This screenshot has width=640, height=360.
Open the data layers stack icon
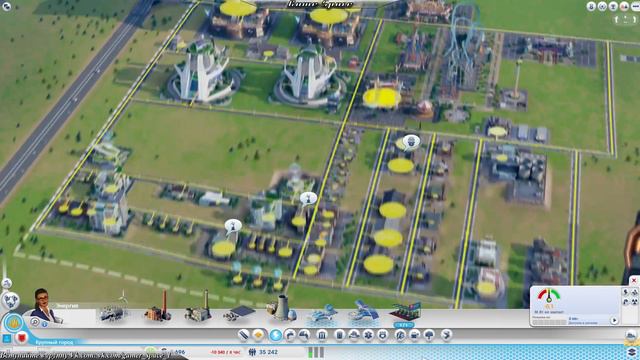click(x=631, y=352)
